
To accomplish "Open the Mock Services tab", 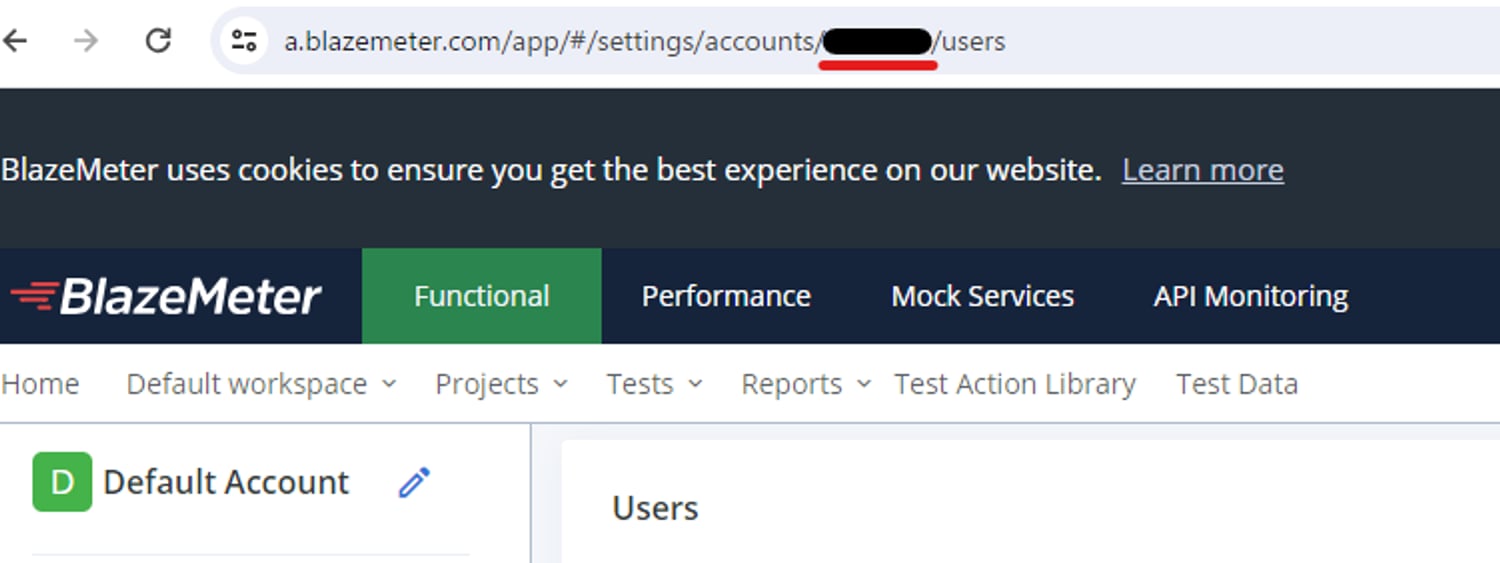I will [x=982, y=296].
